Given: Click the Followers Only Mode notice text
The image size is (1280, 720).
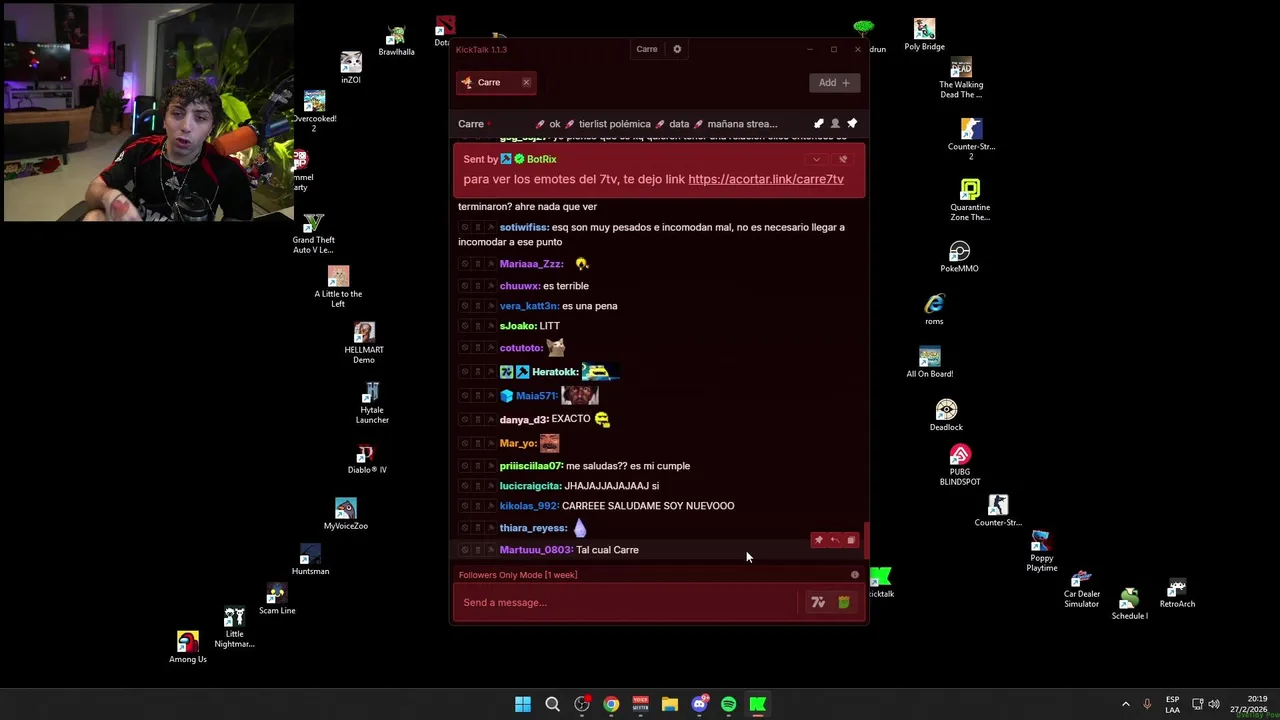Looking at the screenshot, I should 518,575.
